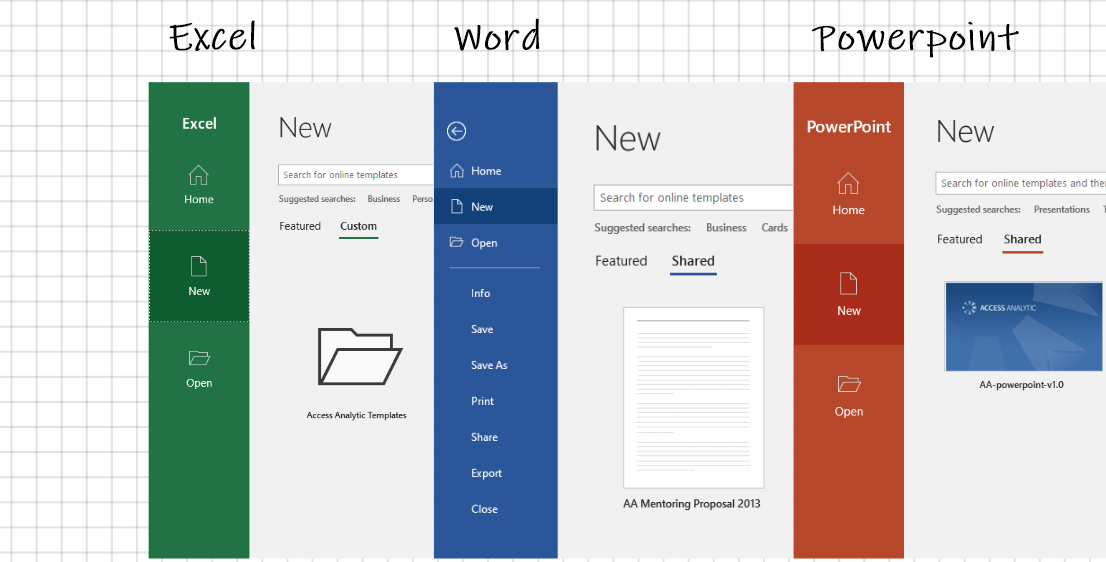Click the AA Mentoring Proposal 2013 caption

[x=692, y=503]
